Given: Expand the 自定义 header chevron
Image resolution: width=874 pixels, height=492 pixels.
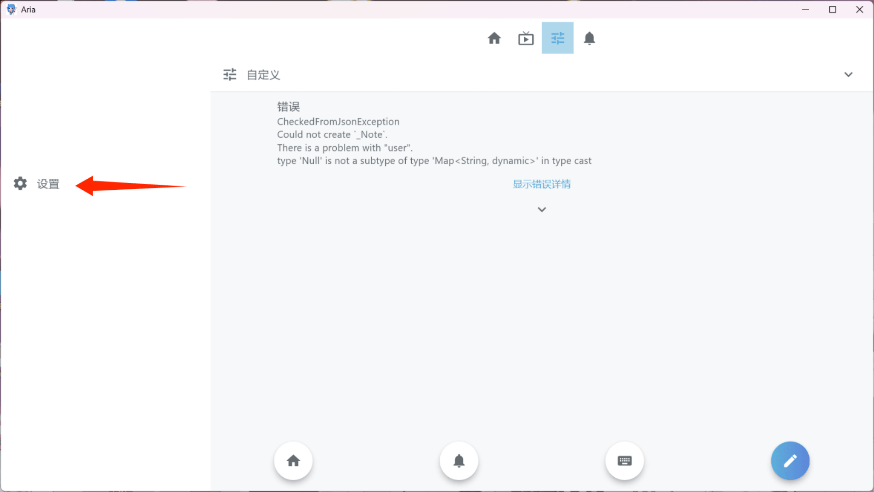Looking at the screenshot, I should (x=848, y=75).
